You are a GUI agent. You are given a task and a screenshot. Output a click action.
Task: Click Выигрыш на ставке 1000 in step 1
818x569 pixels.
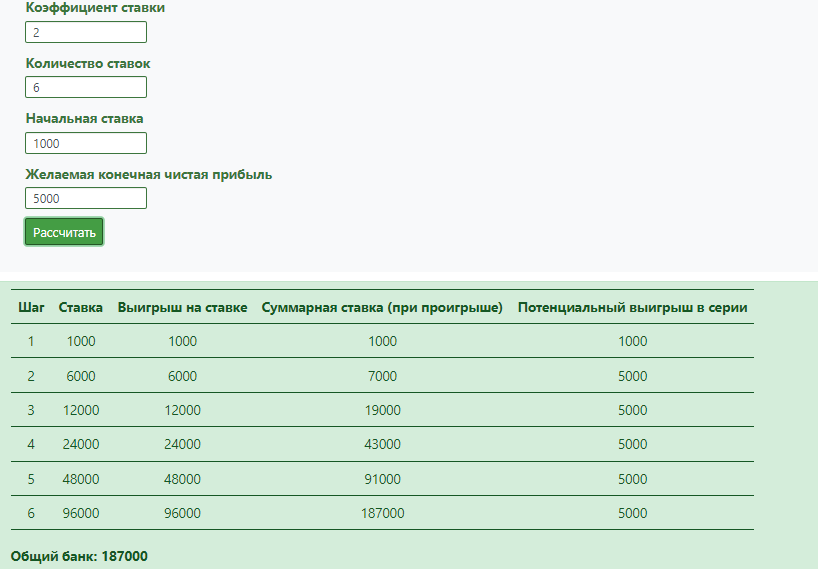[x=183, y=341]
